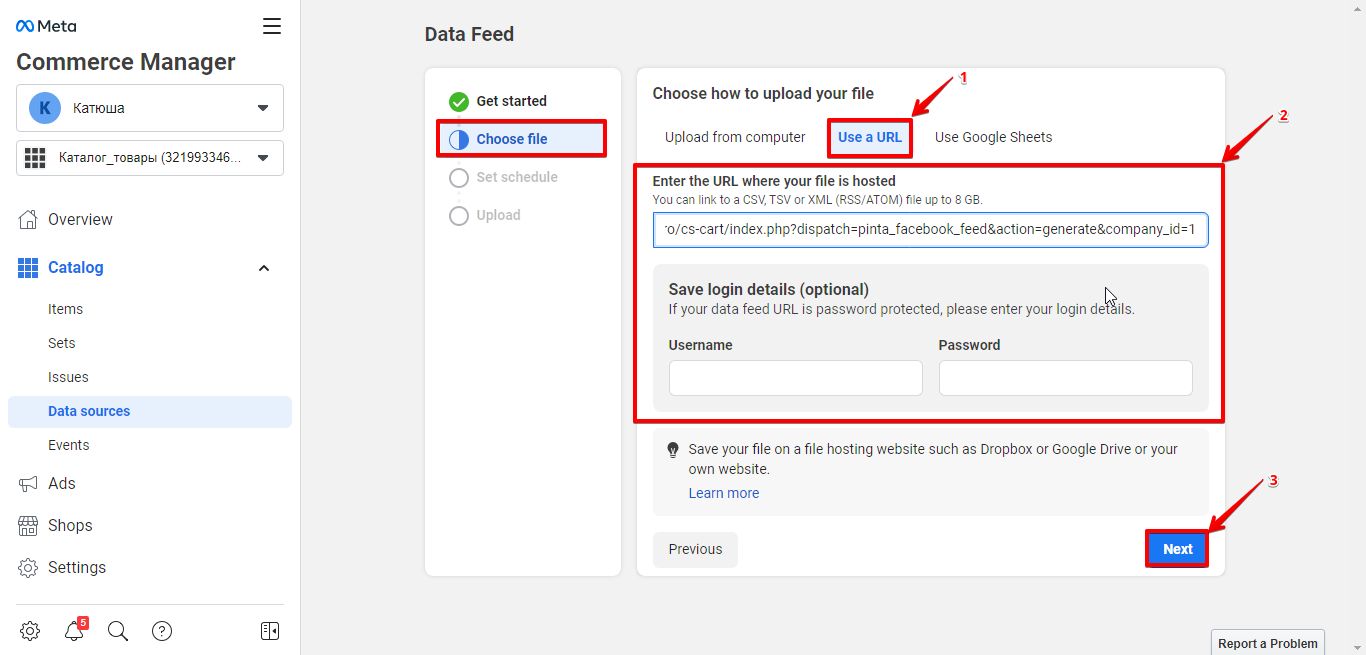Click the Катюша account avatar

[45, 108]
